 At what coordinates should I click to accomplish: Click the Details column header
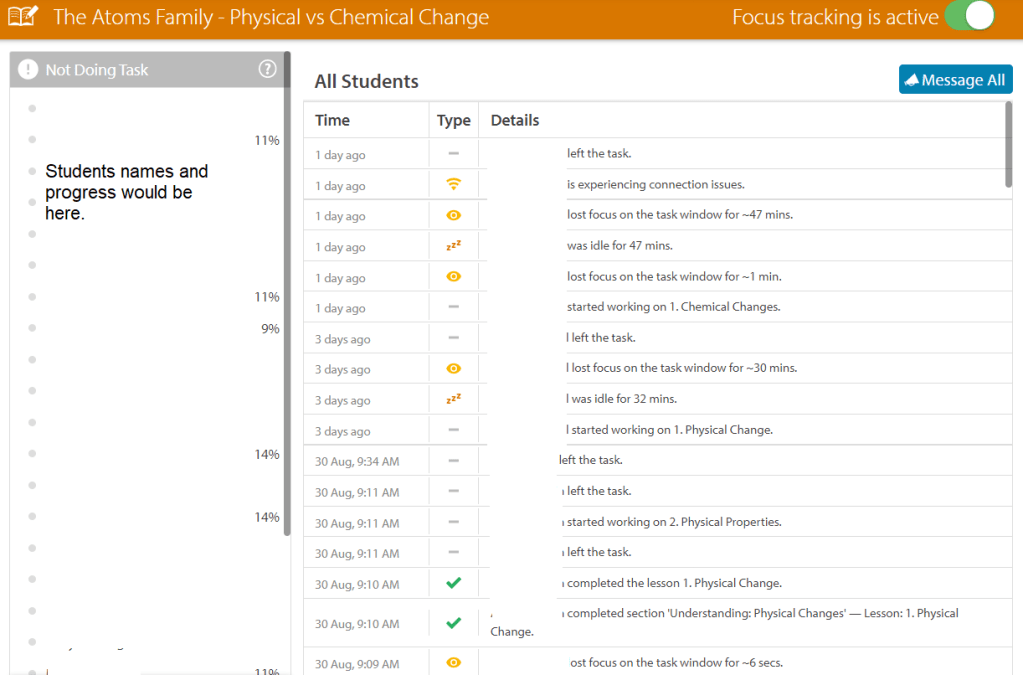click(515, 120)
